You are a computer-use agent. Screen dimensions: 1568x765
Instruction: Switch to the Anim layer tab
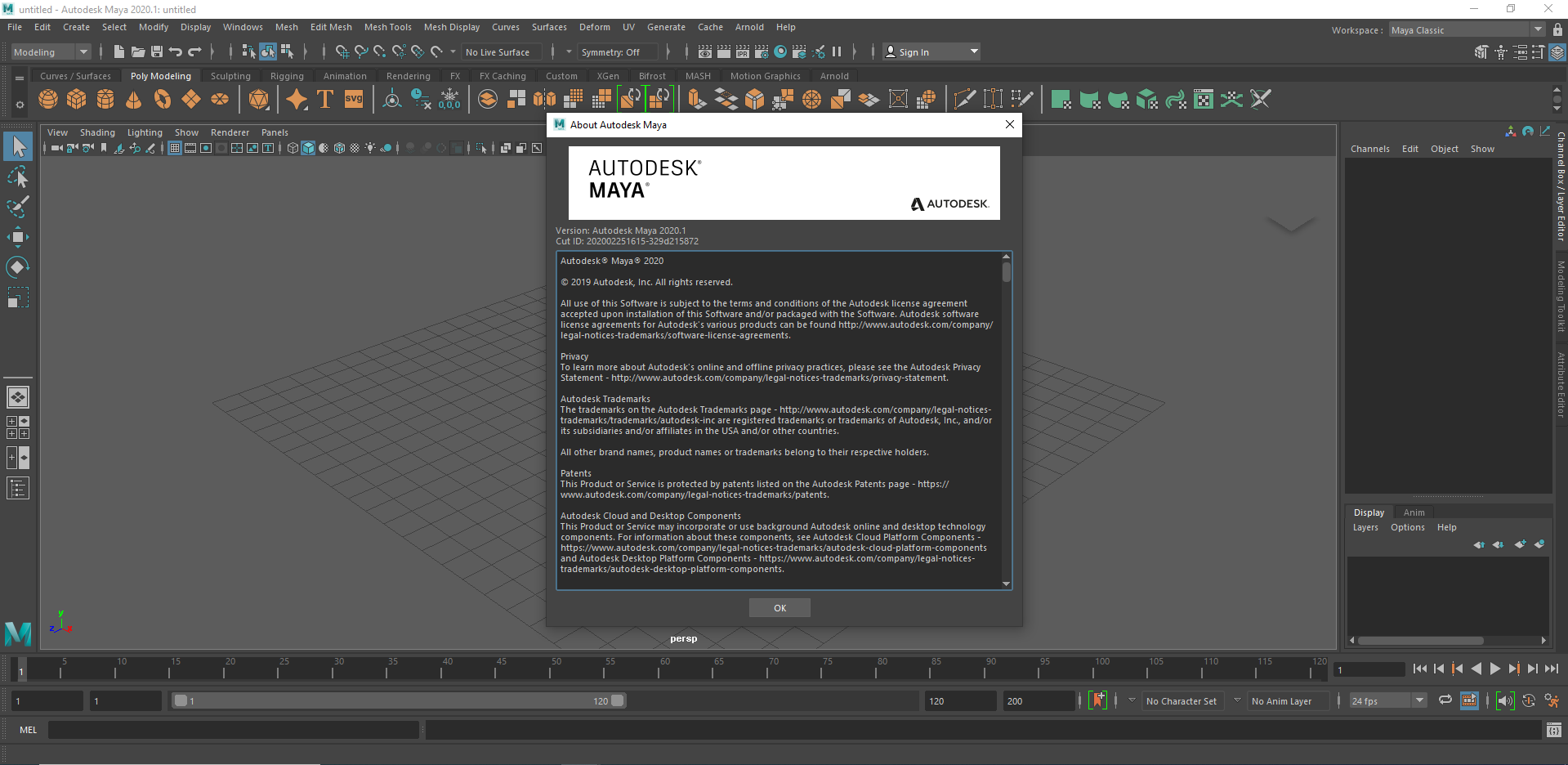1414,512
